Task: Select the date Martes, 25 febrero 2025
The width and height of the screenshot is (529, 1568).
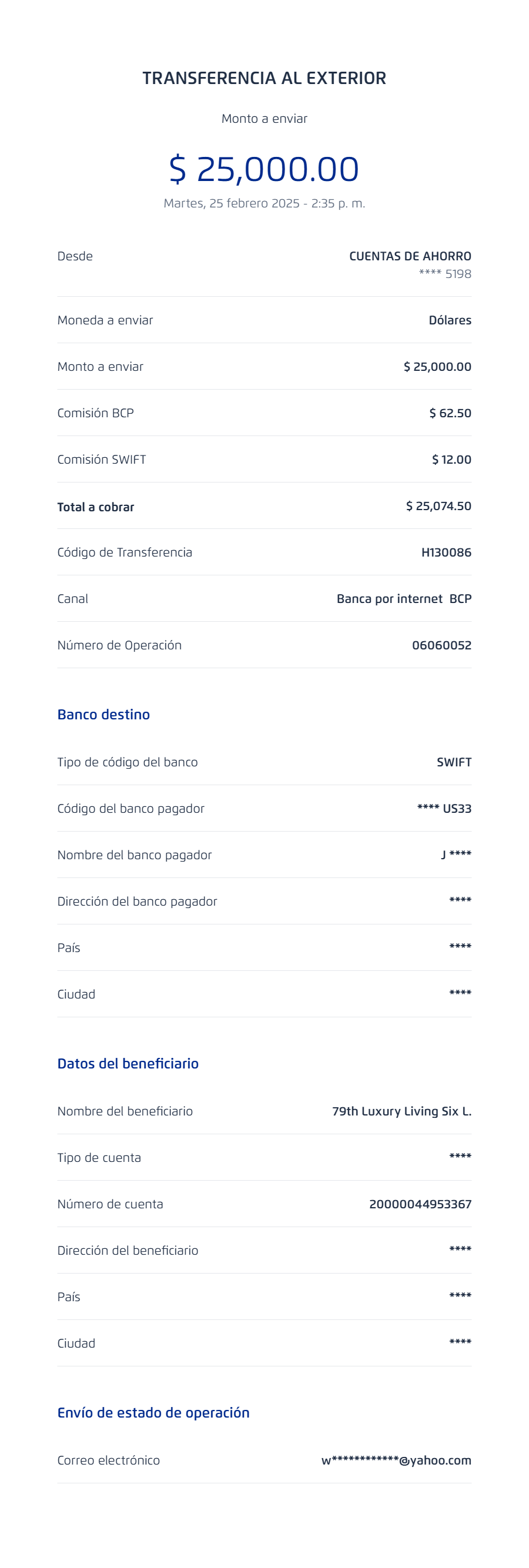Action: pyautogui.click(x=232, y=203)
